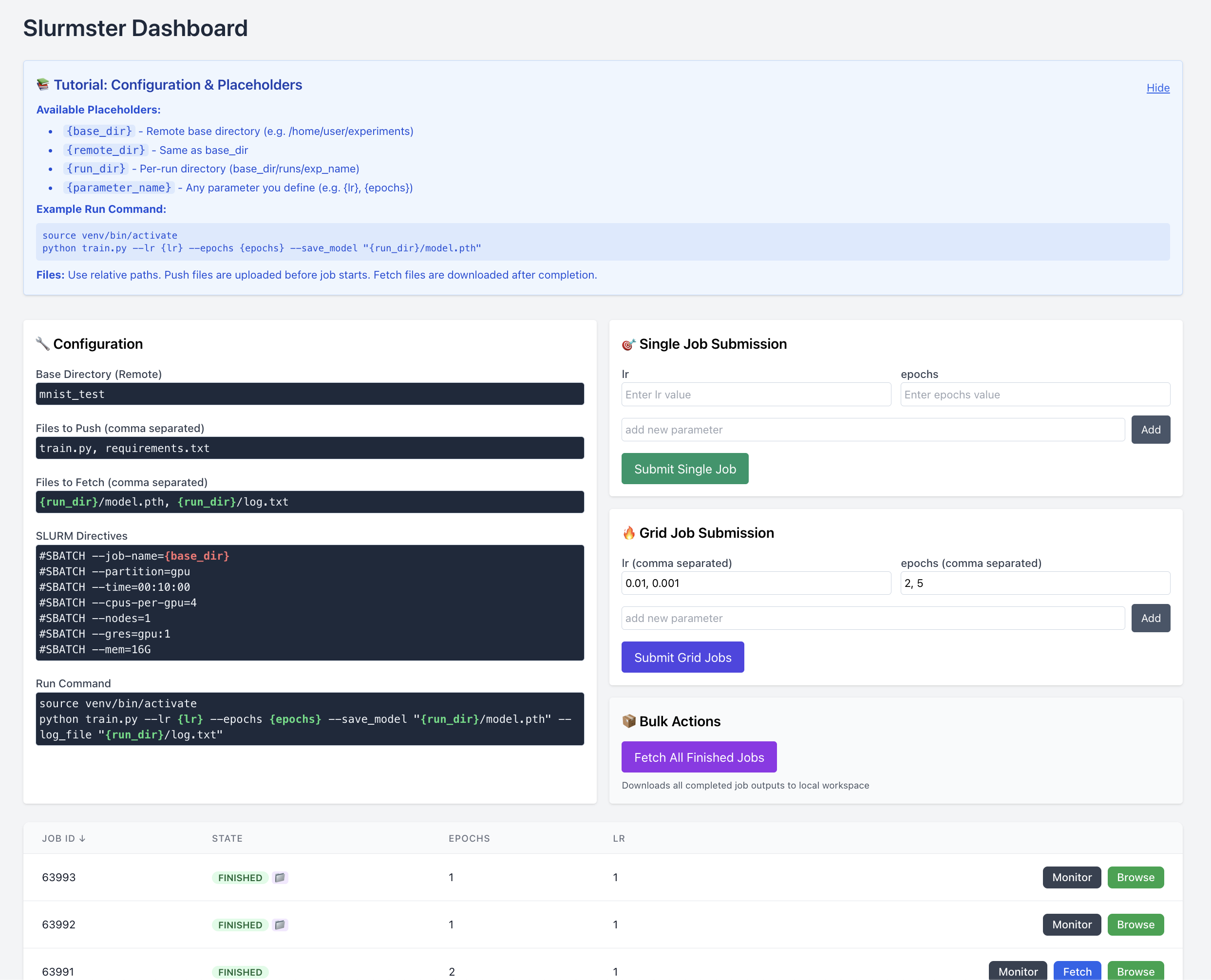Submit the grid jobs

682,657
